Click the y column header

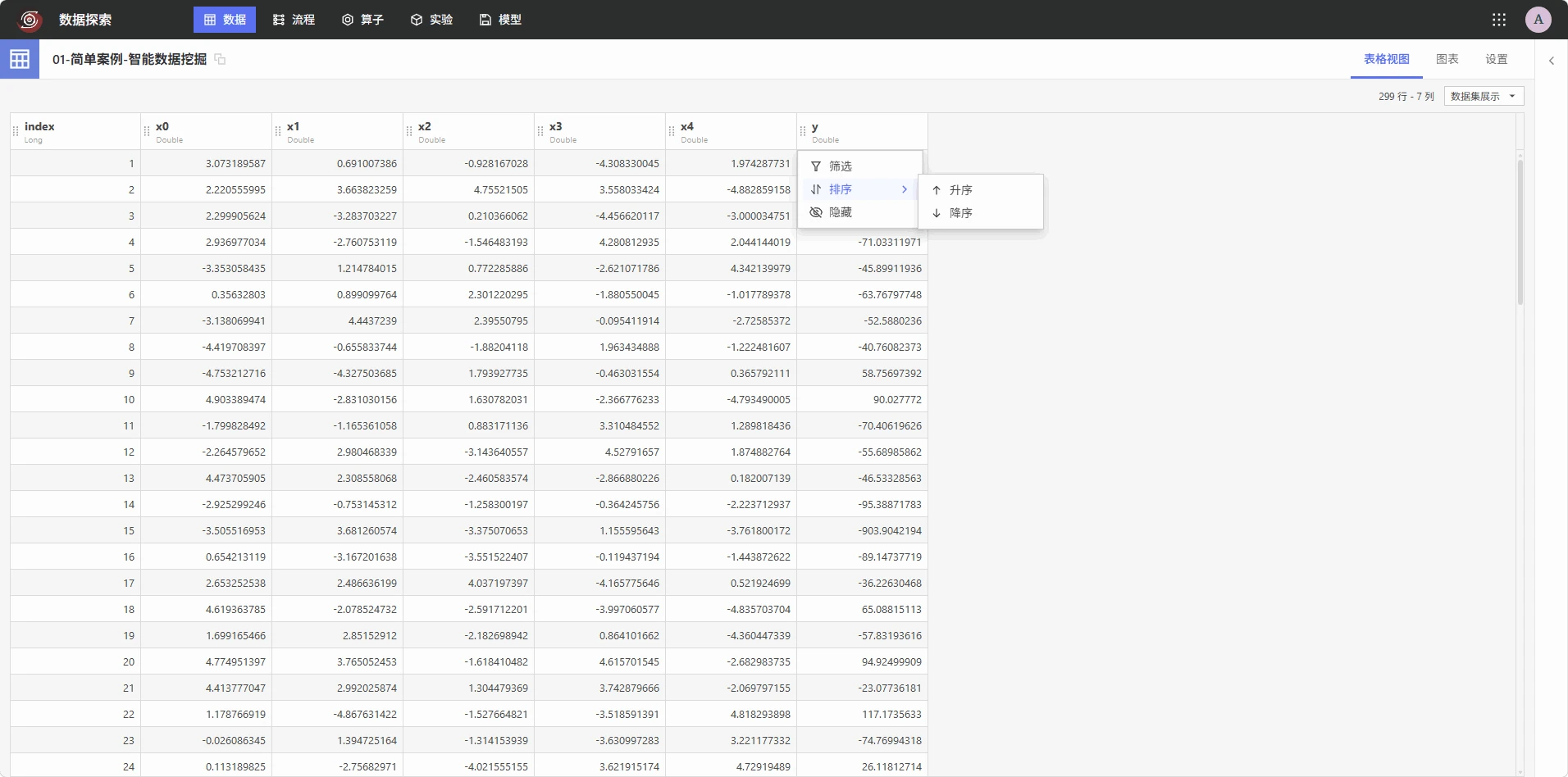tap(863, 131)
